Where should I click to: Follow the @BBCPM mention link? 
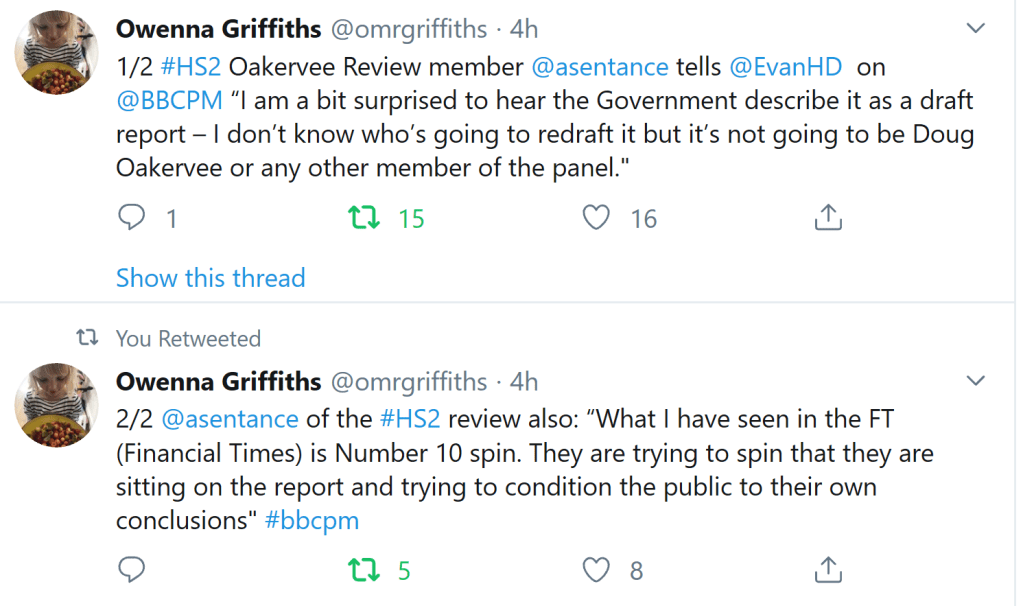169,101
